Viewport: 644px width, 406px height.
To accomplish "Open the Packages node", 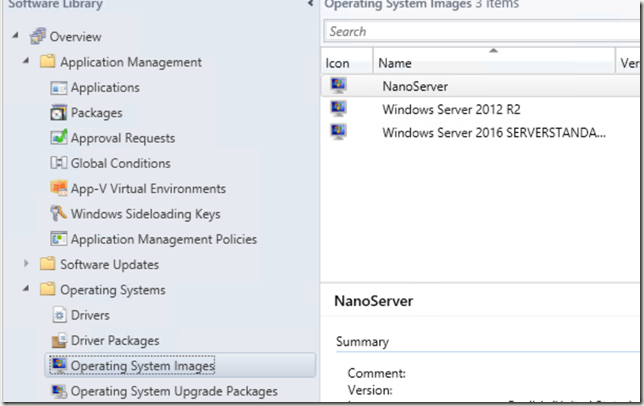I will [x=97, y=113].
